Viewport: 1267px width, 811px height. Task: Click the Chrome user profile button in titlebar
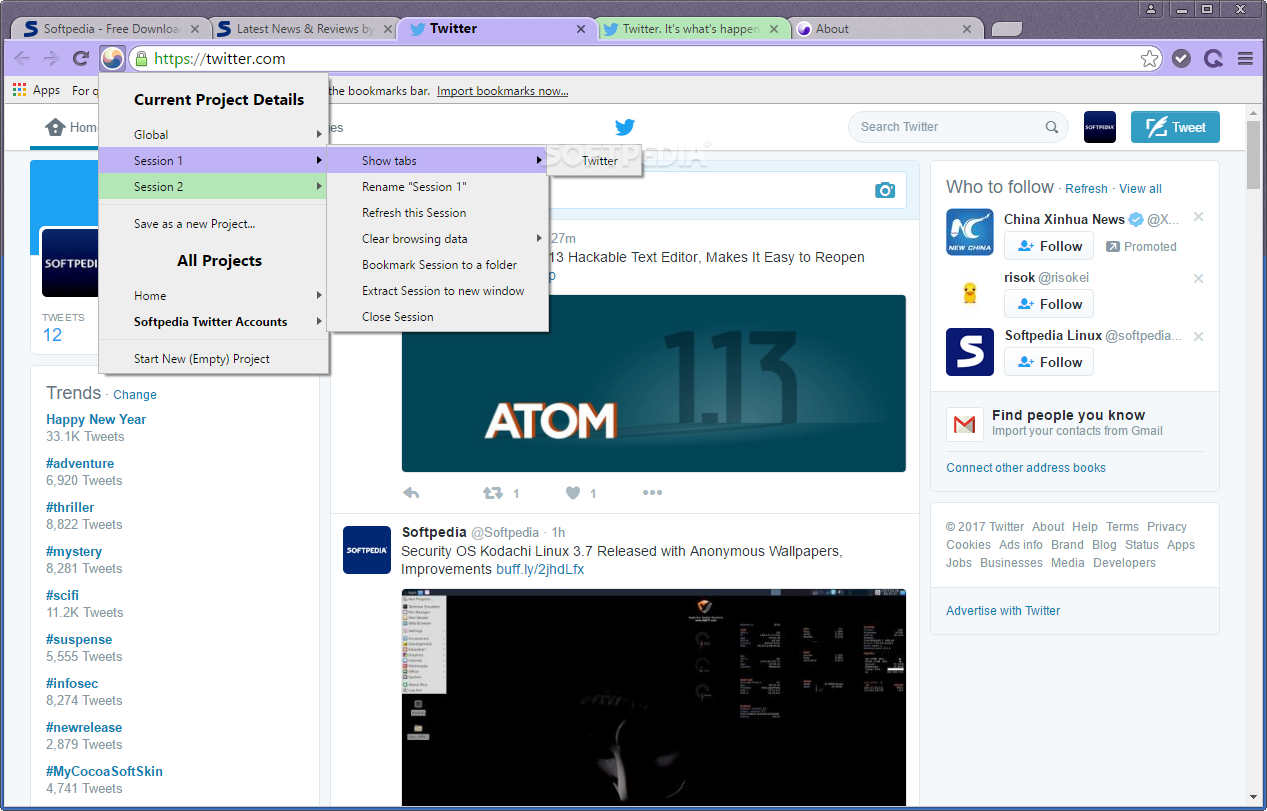click(x=1151, y=9)
